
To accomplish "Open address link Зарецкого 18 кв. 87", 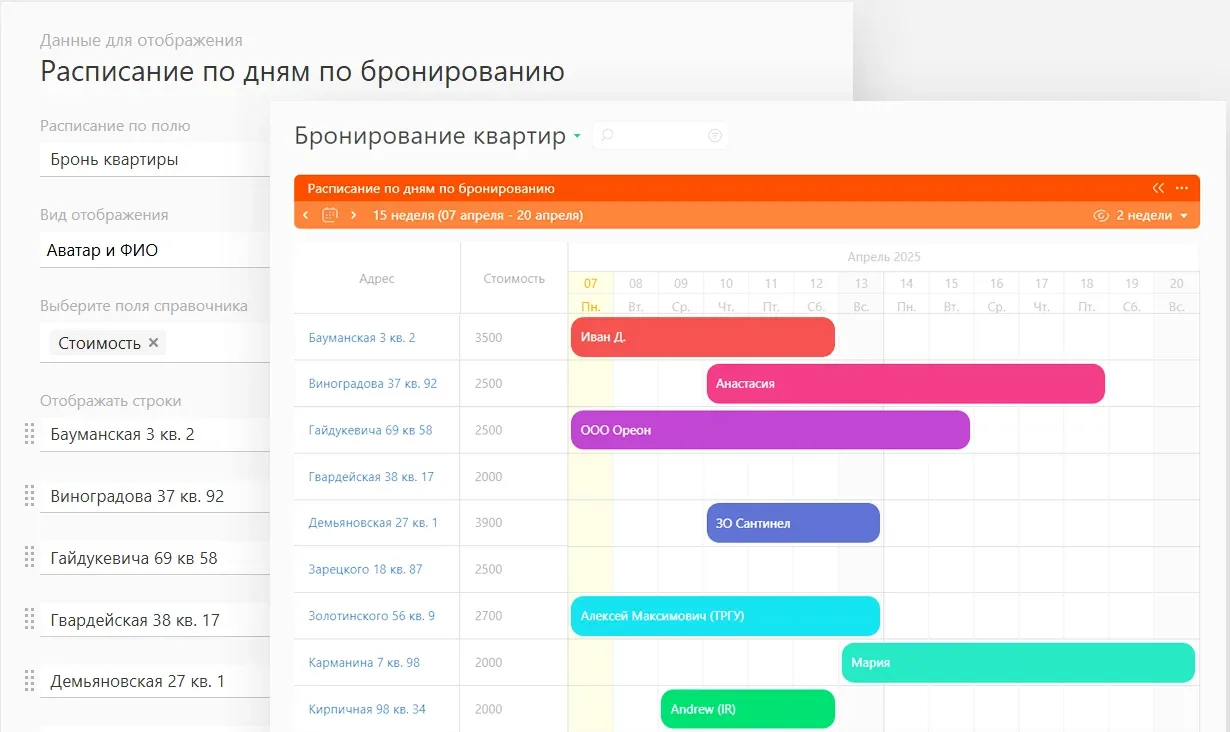I will [x=365, y=569].
